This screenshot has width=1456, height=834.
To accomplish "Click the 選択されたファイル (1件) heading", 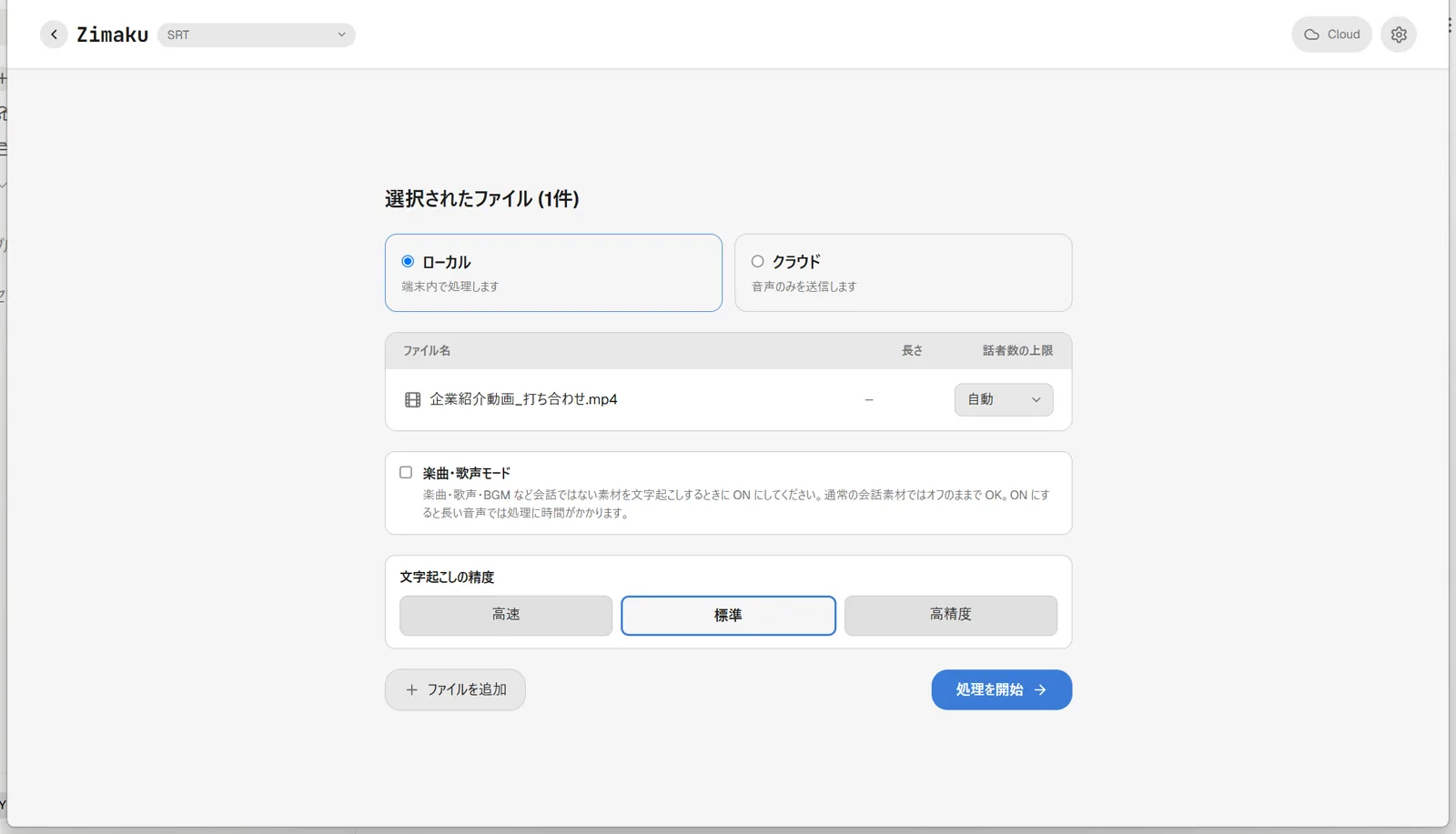I will tap(482, 199).
